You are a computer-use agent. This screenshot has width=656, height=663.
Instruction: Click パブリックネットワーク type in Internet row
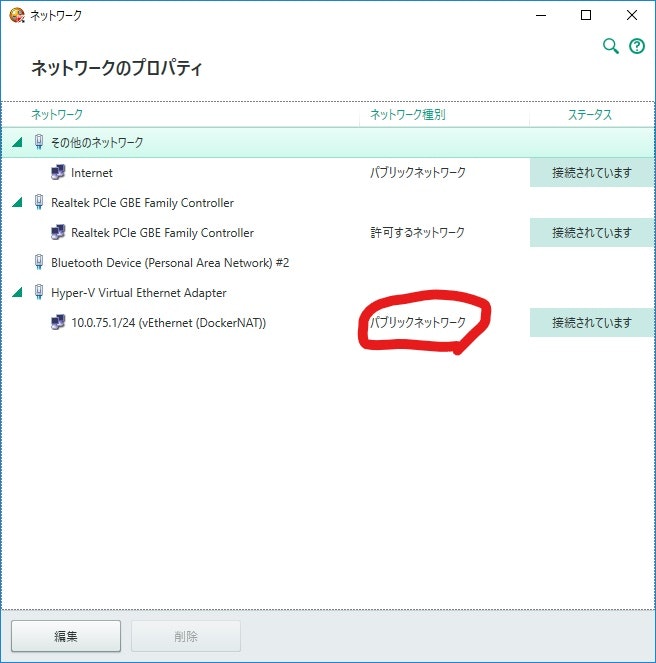418,173
